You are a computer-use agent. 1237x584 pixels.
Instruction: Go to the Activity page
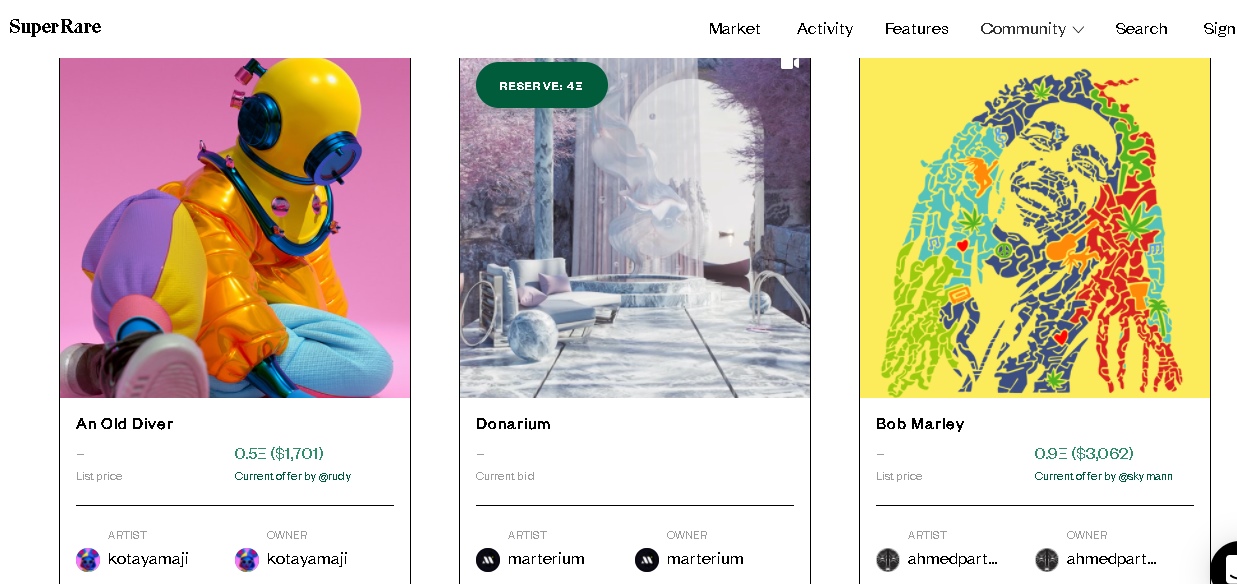(824, 29)
